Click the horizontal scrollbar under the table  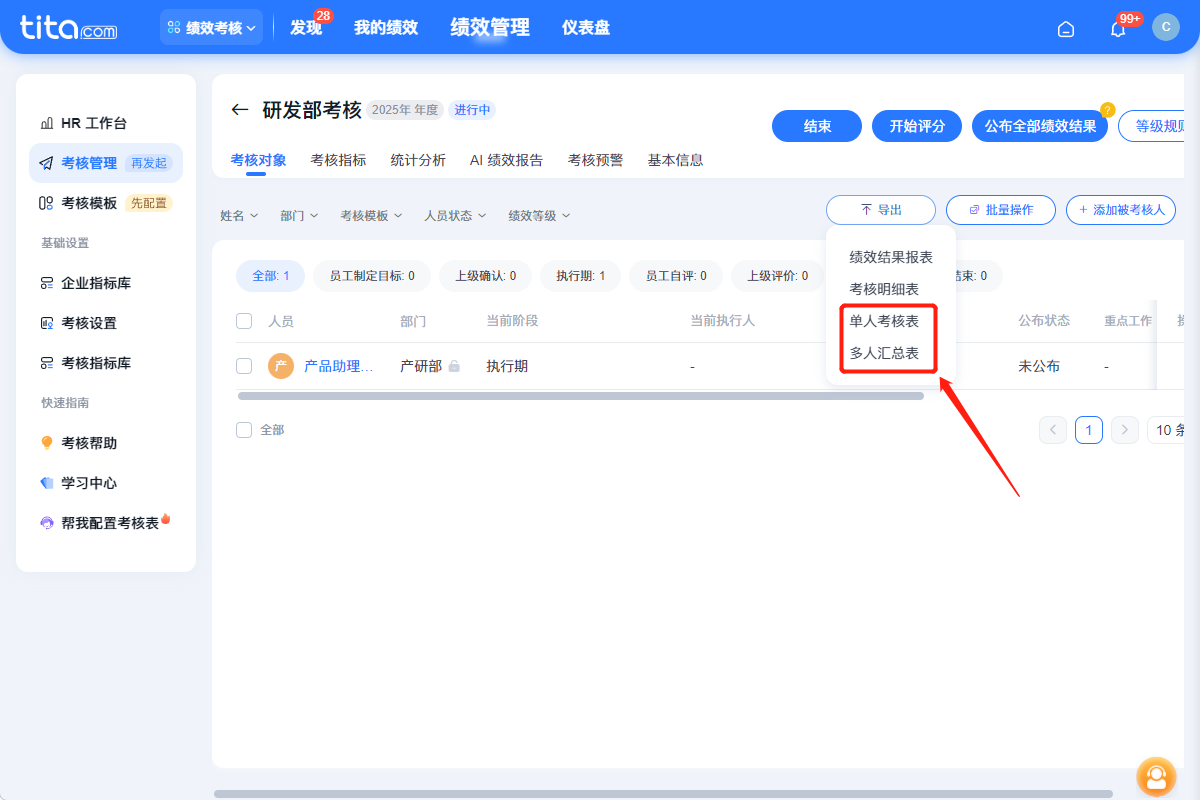coord(580,396)
